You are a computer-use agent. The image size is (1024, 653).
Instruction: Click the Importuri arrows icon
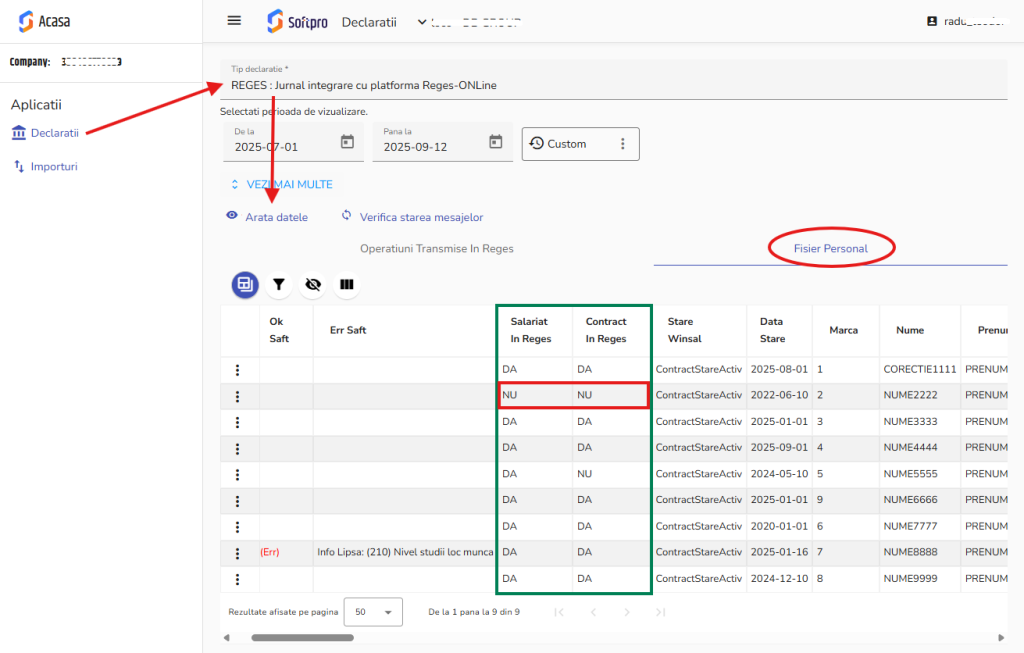[19, 166]
